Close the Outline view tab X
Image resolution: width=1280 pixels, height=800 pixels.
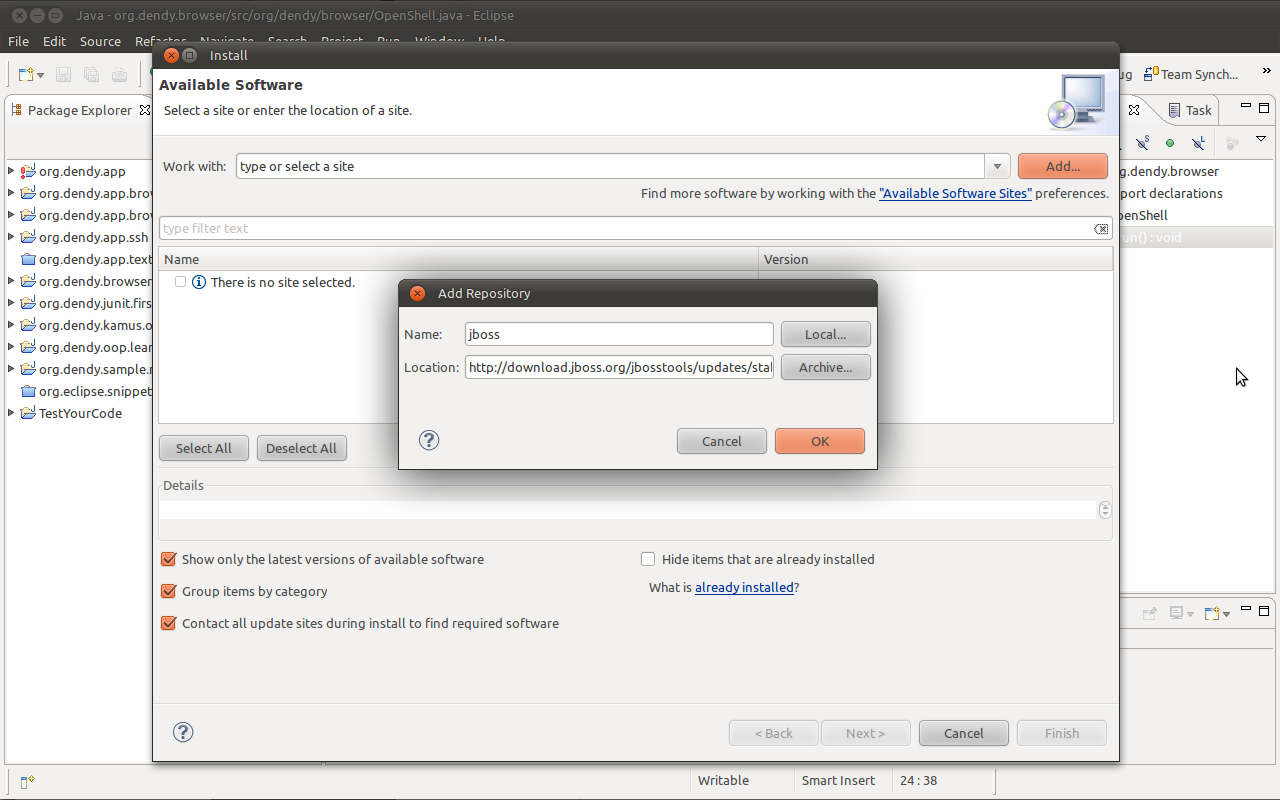pos(1134,110)
